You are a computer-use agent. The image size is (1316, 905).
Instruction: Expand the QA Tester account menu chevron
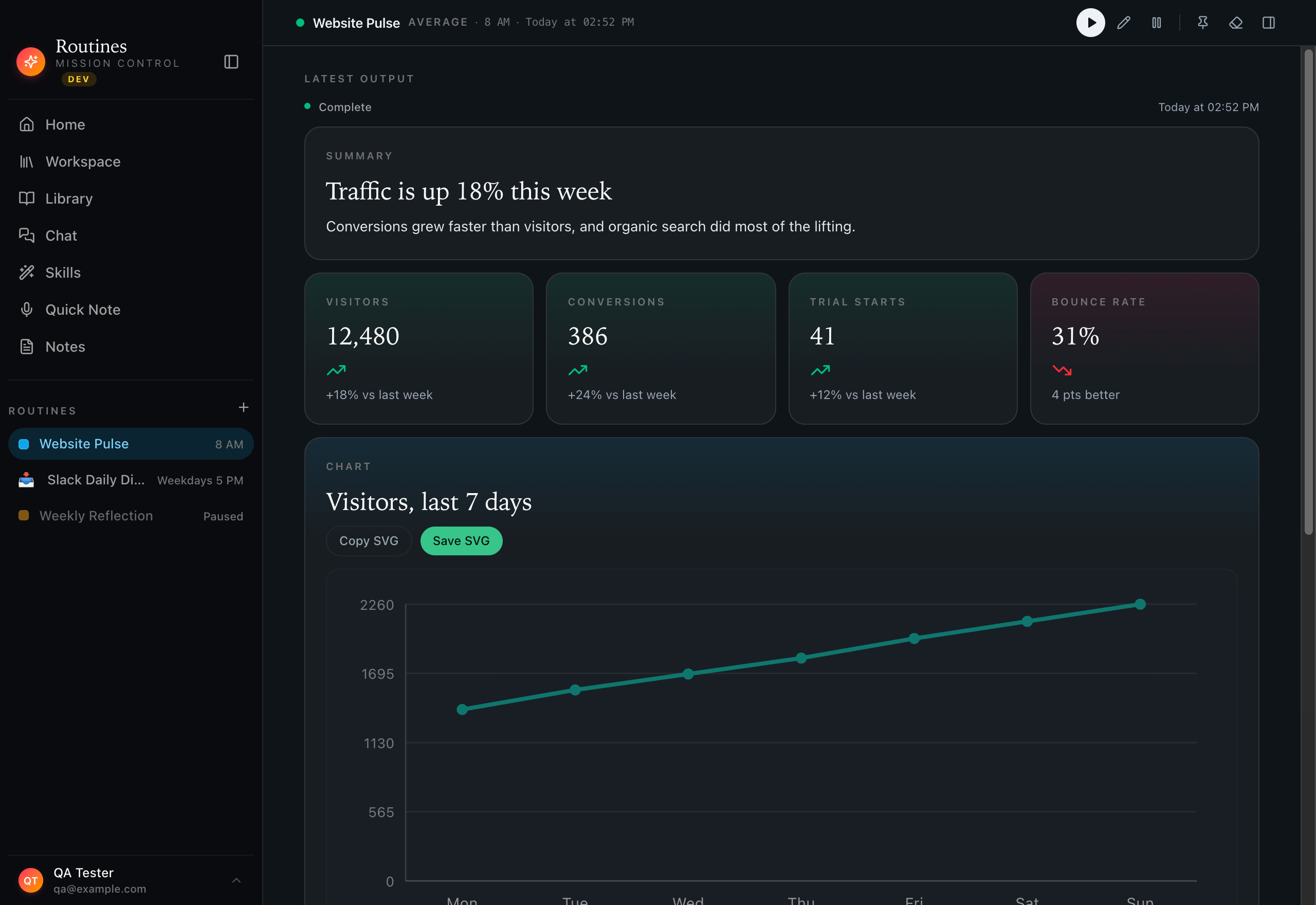237,881
